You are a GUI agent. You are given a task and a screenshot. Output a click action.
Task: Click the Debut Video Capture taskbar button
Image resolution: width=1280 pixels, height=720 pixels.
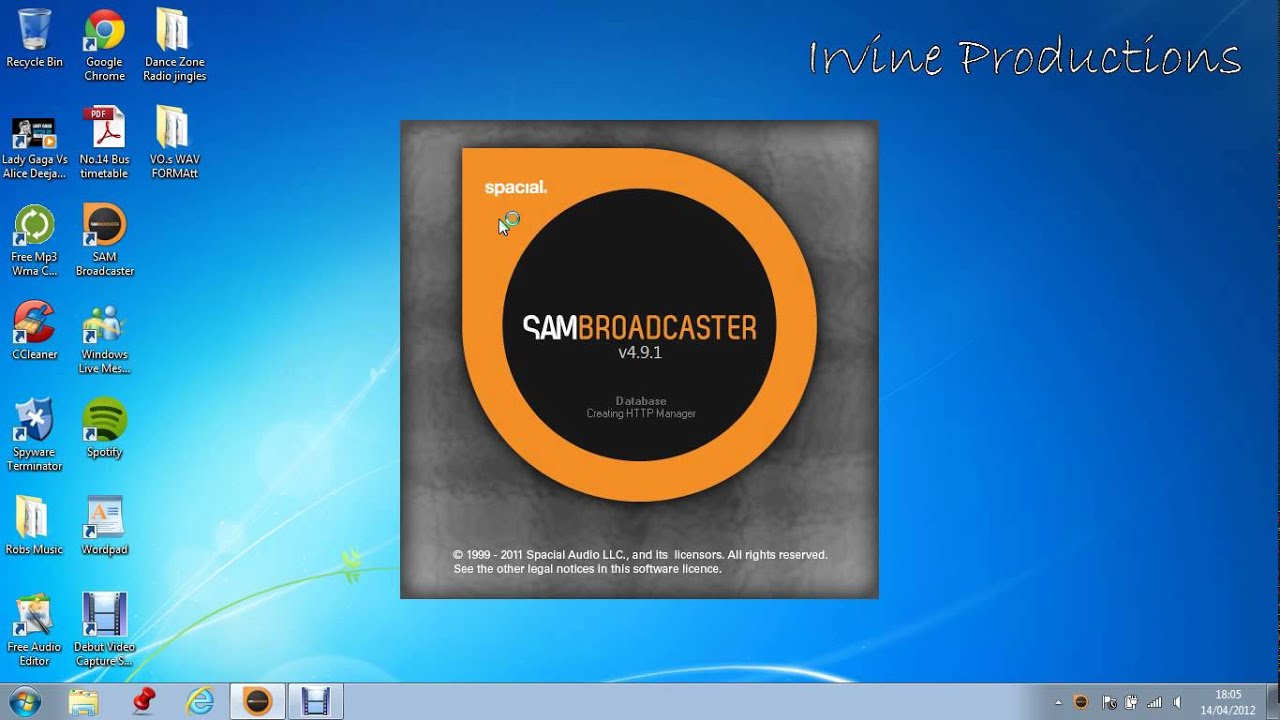coord(316,702)
